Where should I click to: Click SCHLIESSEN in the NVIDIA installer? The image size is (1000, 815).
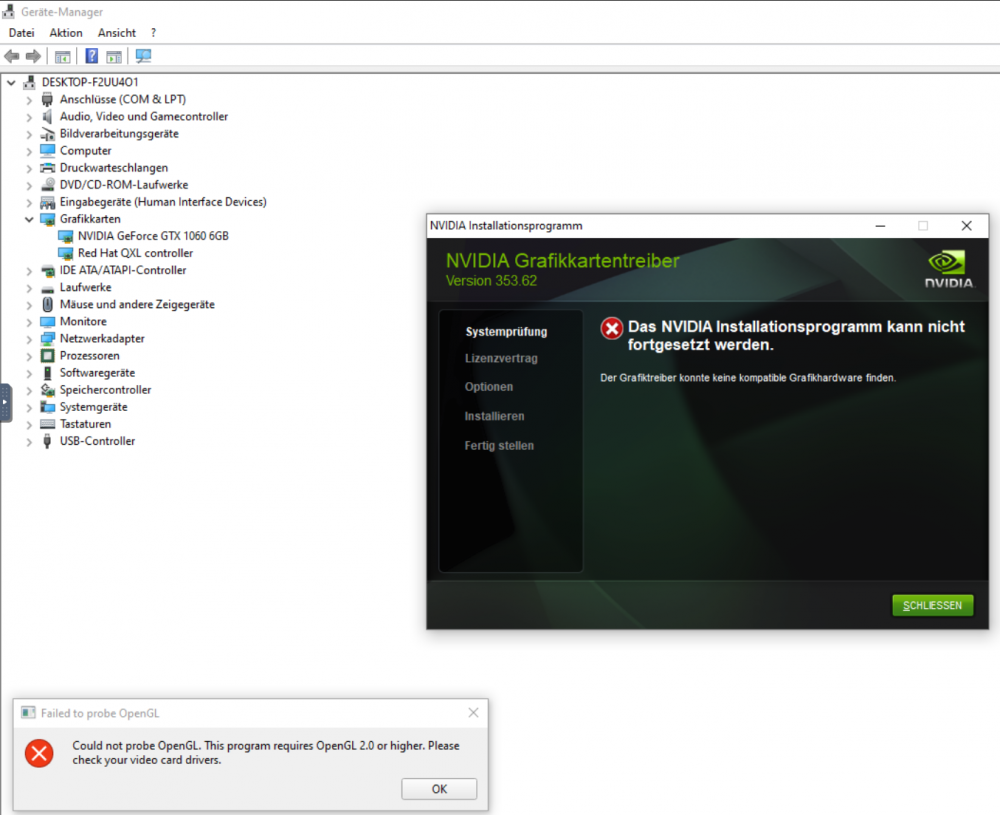point(932,605)
